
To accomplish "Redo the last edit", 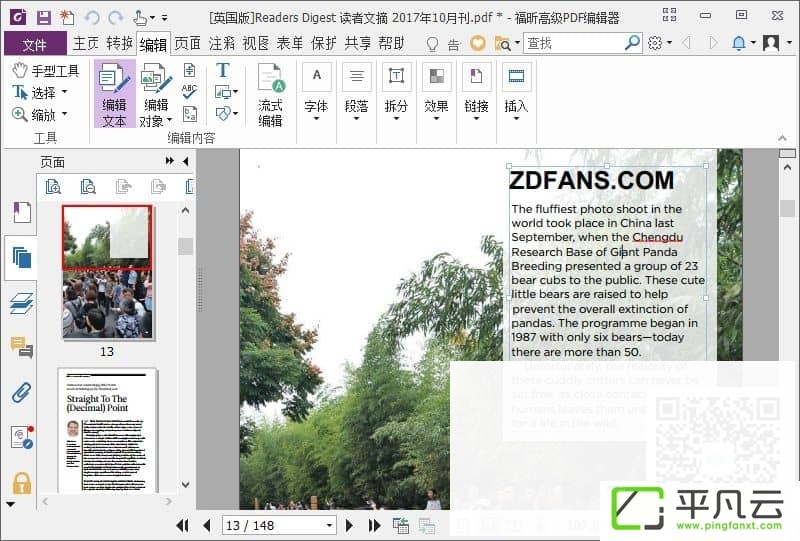I will click(115, 18).
